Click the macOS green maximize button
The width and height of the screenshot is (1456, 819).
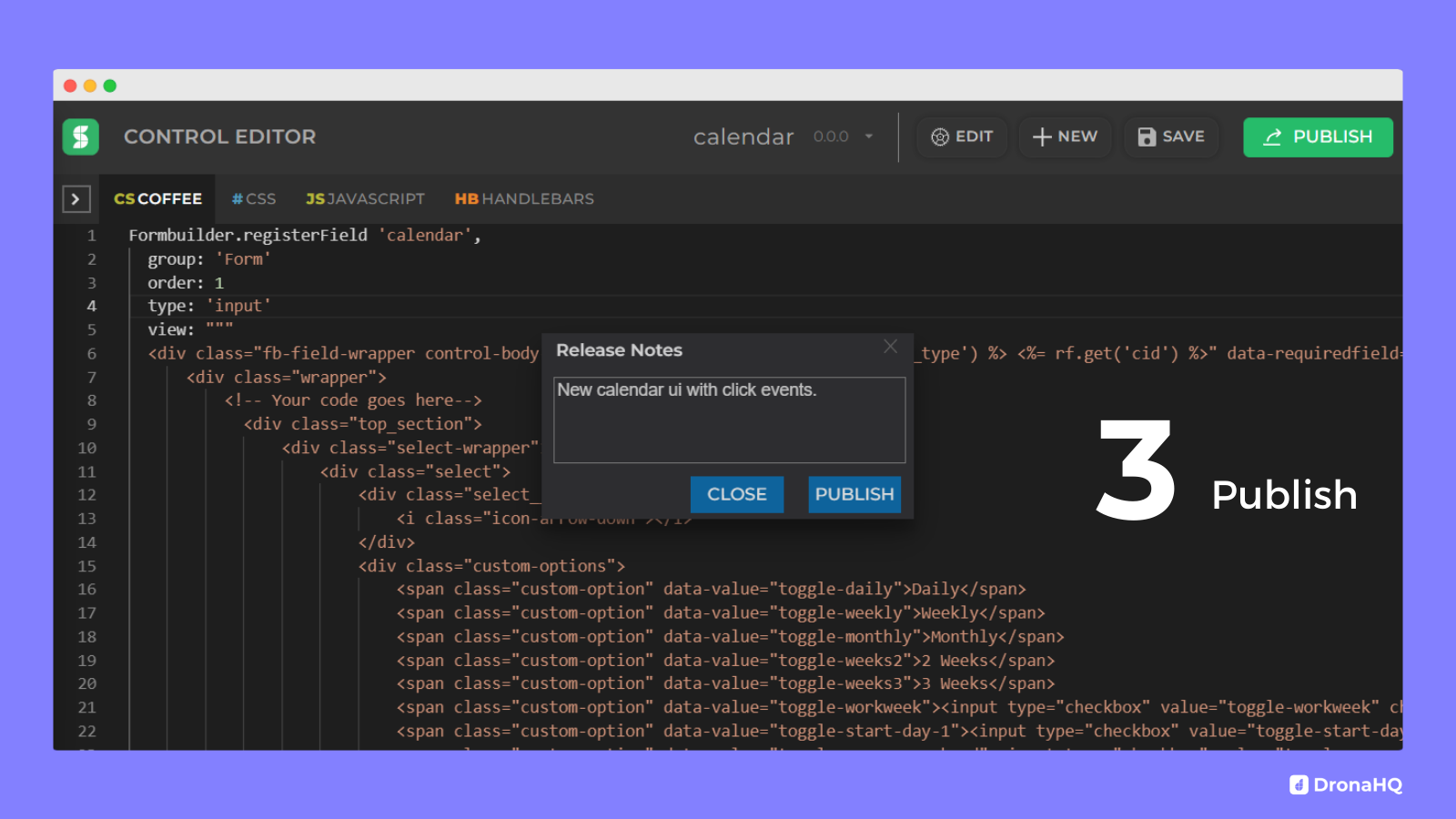click(x=110, y=86)
